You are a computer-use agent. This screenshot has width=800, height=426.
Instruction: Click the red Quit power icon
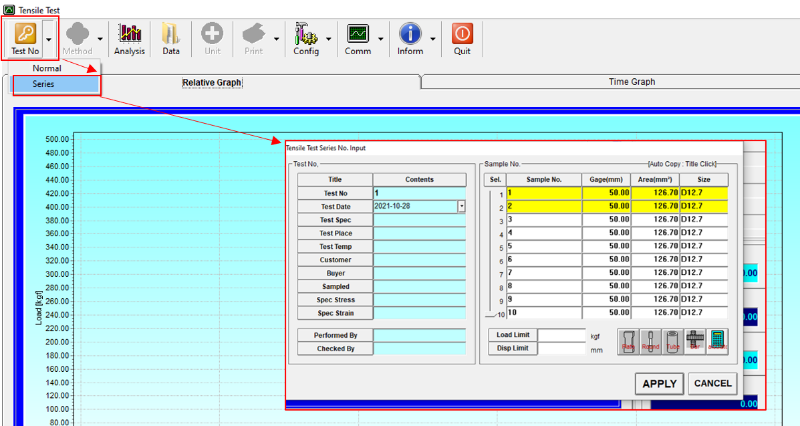pyautogui.click(x=462, y=34)
